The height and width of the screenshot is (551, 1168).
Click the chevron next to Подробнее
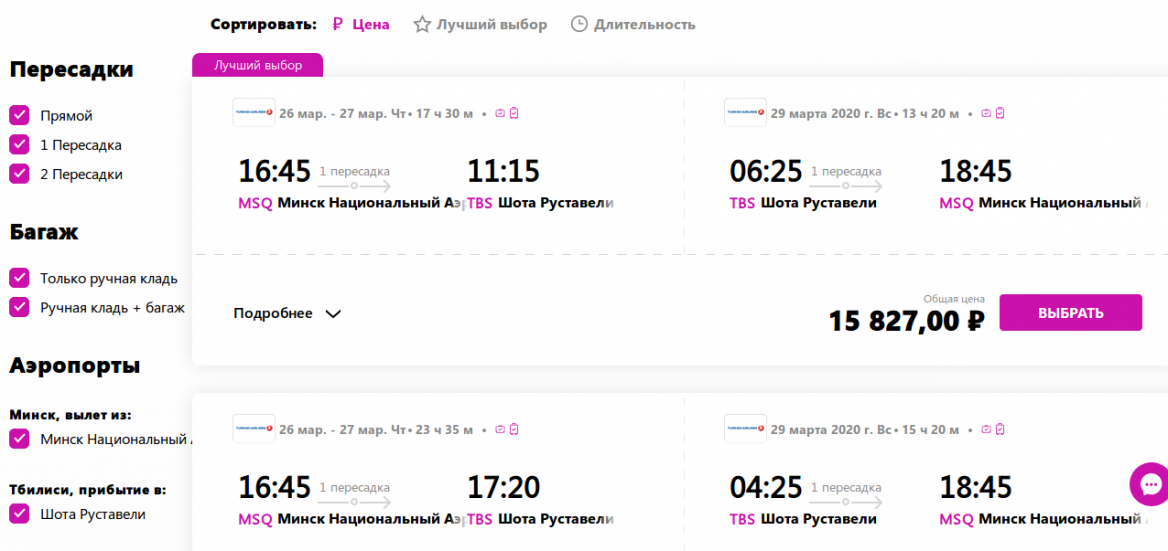click(x=333, y=313)
